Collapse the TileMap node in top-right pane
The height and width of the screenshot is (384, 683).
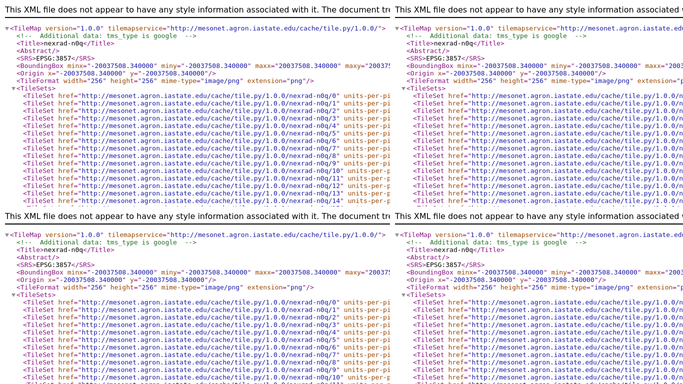[397, 28]
